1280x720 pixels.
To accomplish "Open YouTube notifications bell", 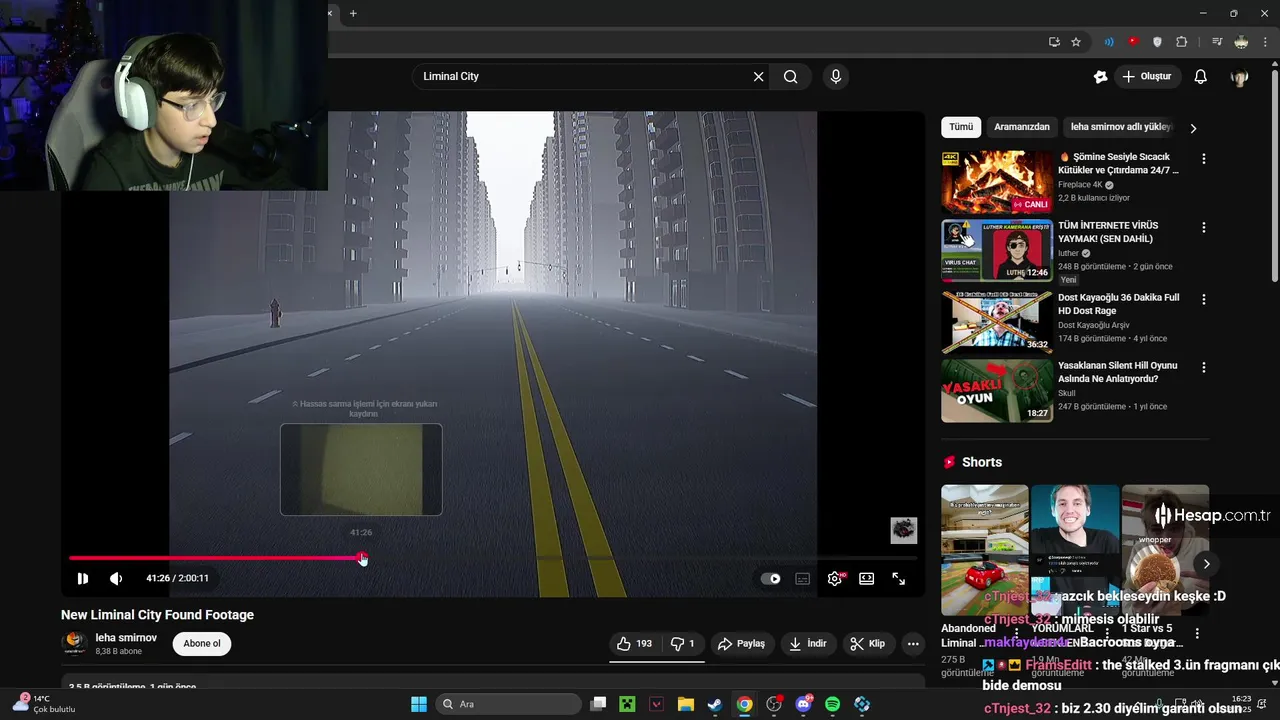I will [1201, 76].
